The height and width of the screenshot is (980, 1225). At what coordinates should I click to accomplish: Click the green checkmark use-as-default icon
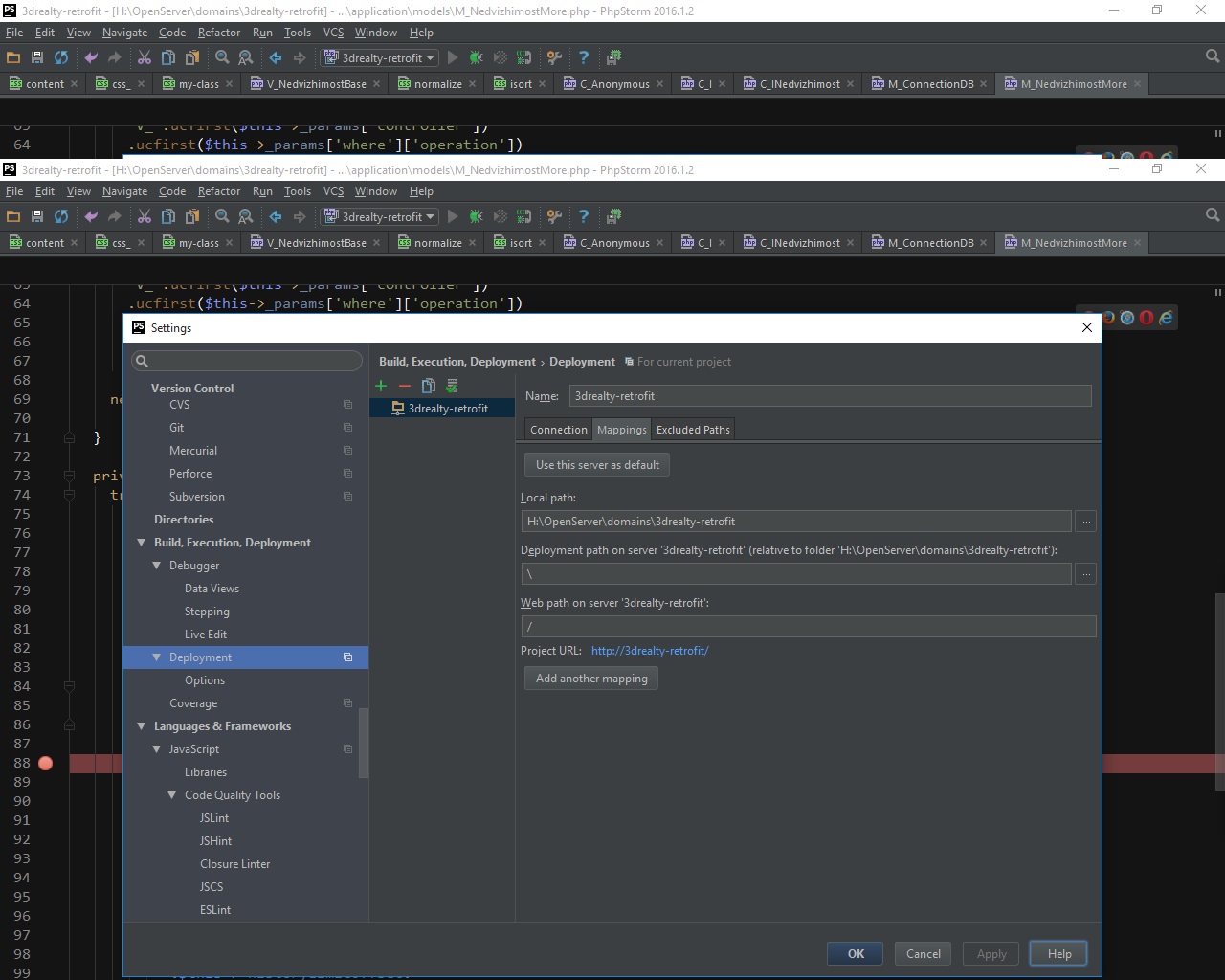tap(452, 386)
